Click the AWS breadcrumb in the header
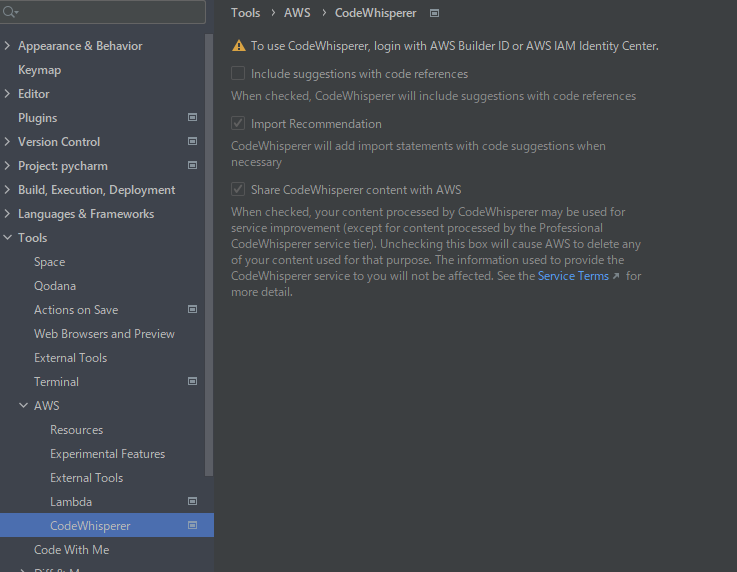This screenshot has width=737, height=572. coord(297,13)
